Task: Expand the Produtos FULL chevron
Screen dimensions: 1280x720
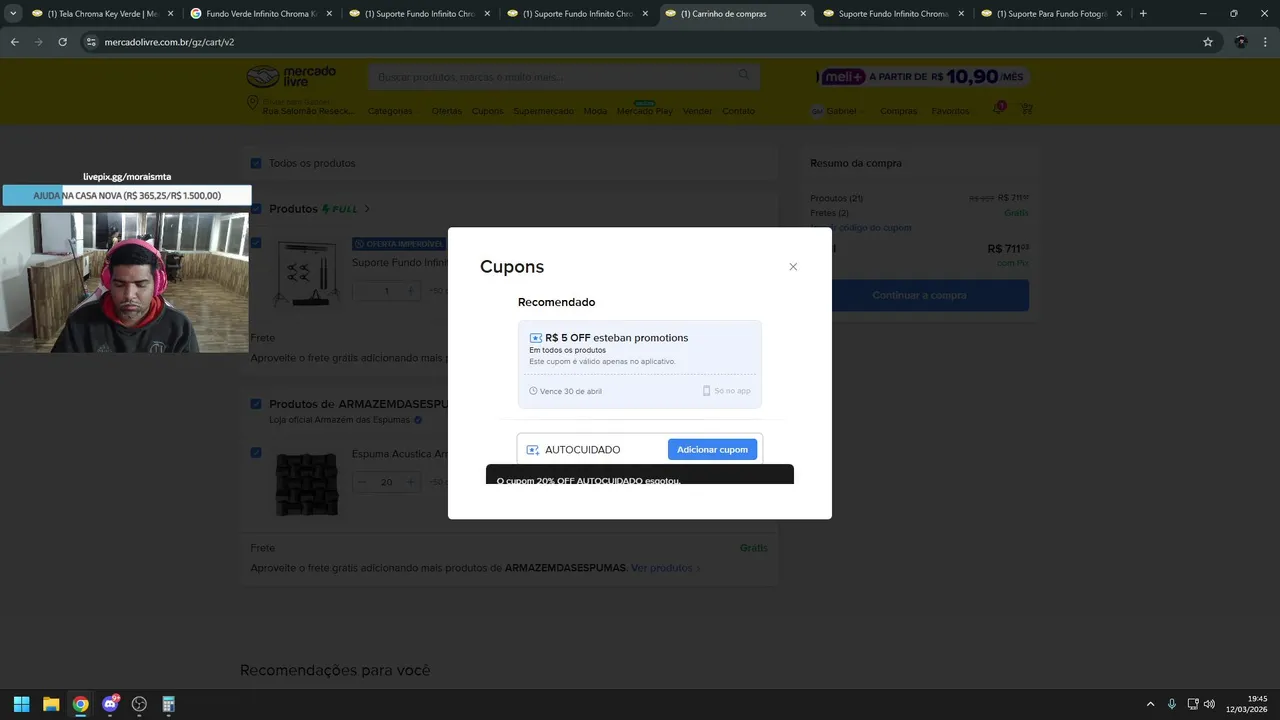Action: point(367,209)
